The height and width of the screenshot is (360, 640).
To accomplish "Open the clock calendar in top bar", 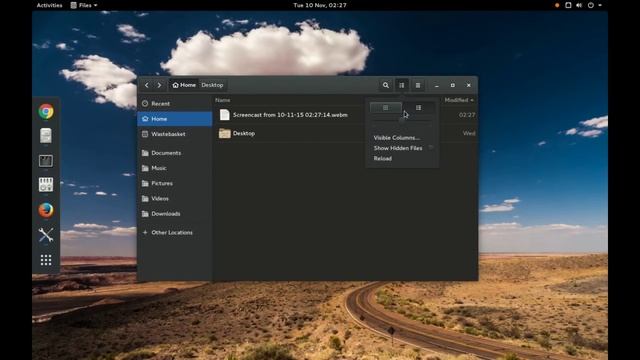I will 320,5.
